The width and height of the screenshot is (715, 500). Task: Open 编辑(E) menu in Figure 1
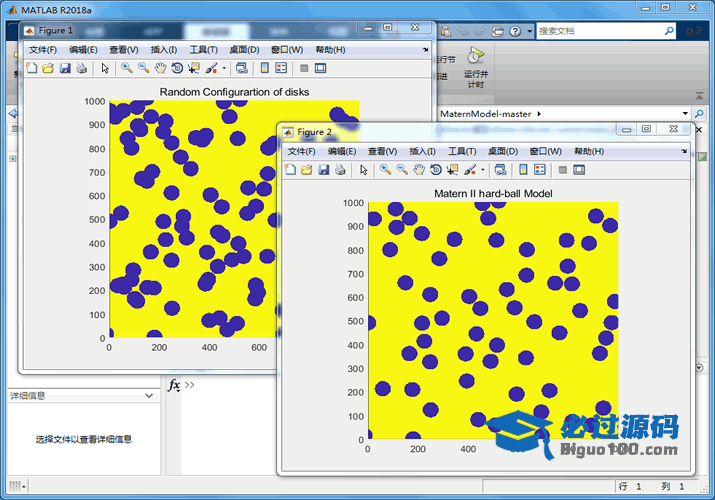[83, 50]
